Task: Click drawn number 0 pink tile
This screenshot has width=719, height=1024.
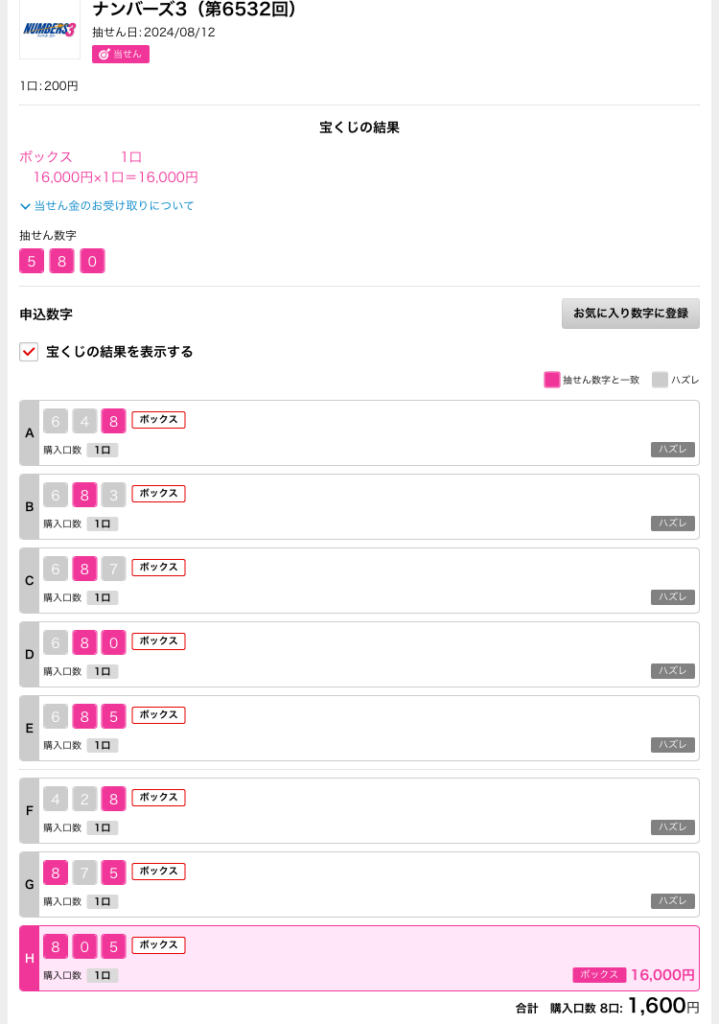Action: 92,261
